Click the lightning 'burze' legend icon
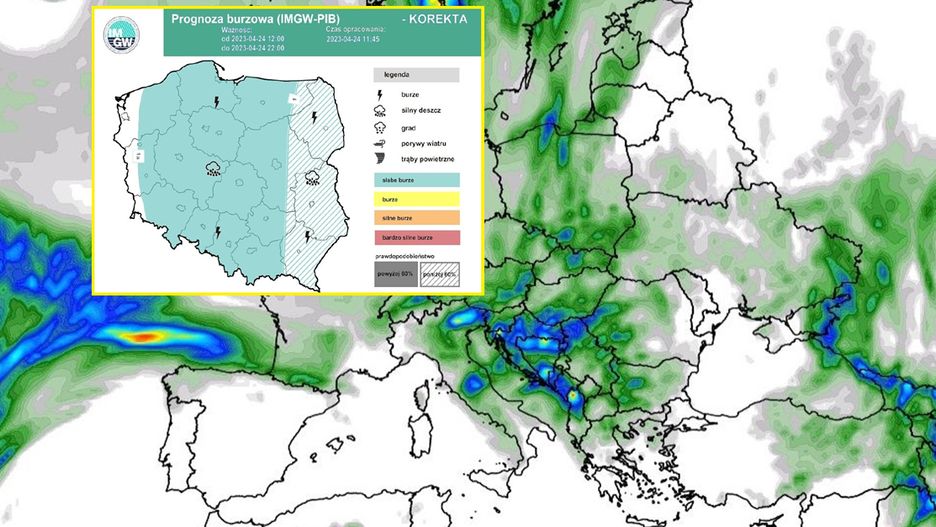This screenshot has width=936, height=527. tap(380, 95)
